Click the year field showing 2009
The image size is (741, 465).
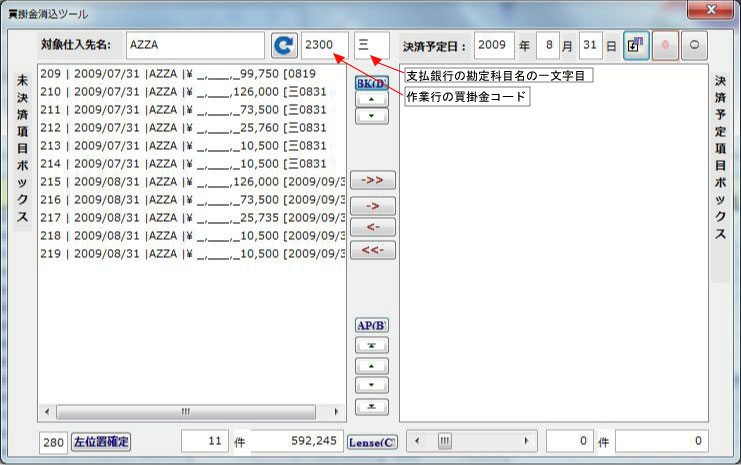coord(494,45)
